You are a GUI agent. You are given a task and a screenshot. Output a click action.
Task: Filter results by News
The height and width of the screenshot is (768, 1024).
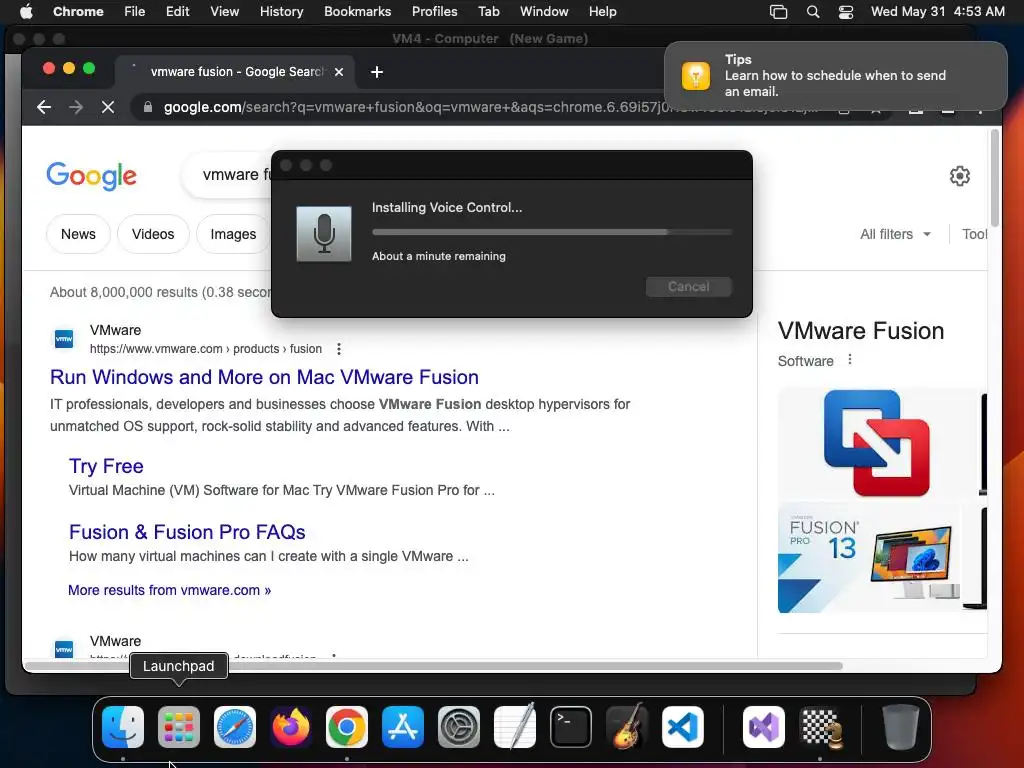[78, 234]
